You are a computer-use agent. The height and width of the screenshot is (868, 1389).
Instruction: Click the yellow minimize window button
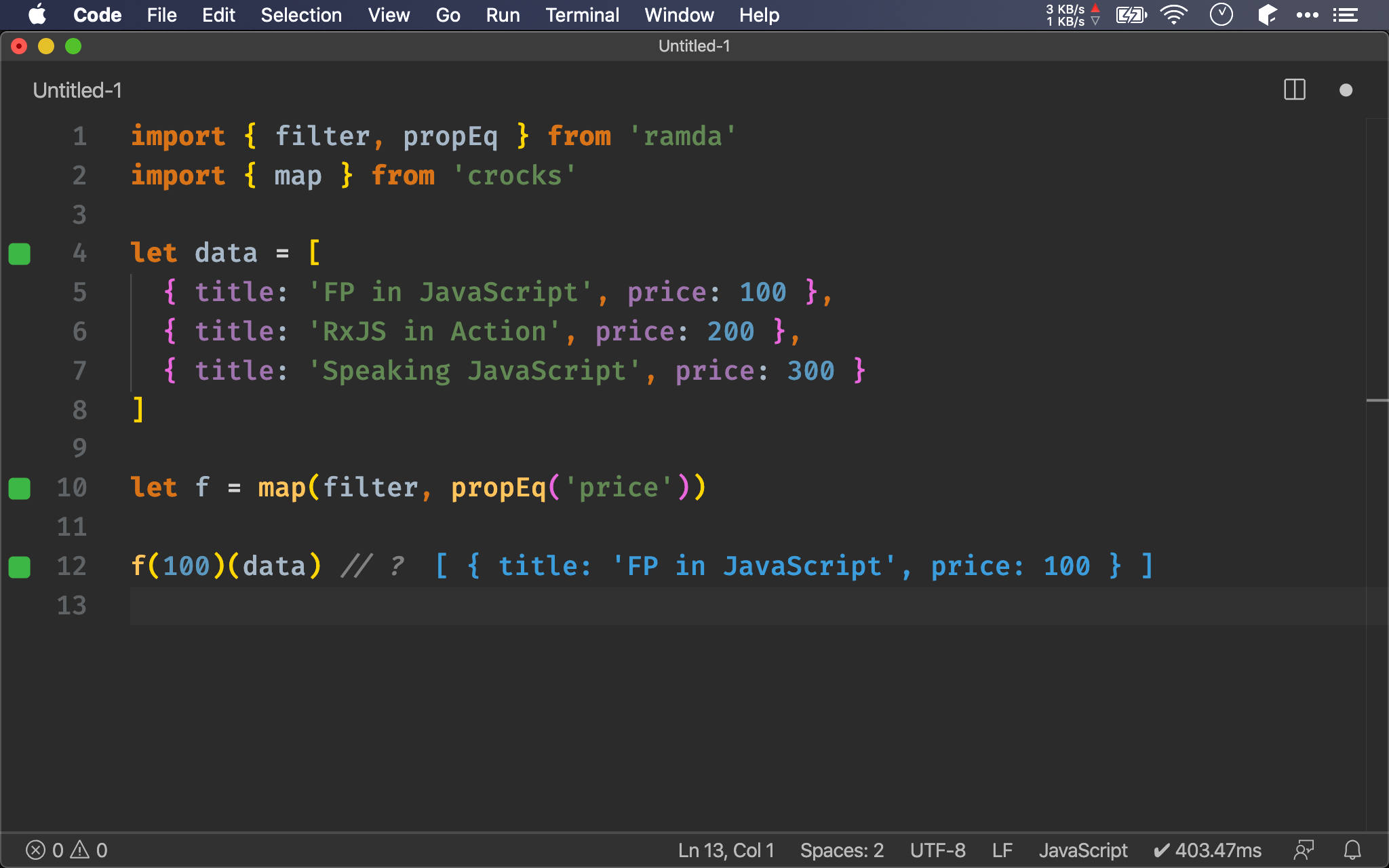(46, 46)
